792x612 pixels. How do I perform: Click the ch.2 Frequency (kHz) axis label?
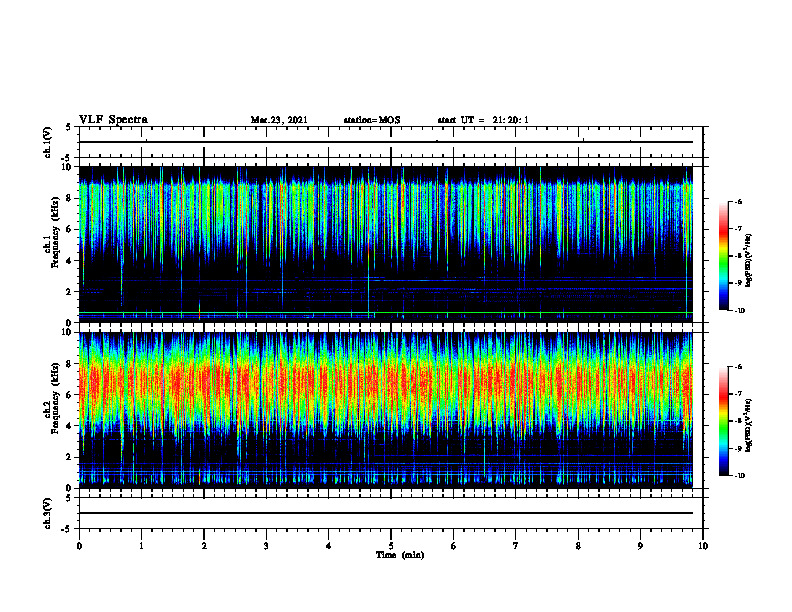[x=52, y=398]
